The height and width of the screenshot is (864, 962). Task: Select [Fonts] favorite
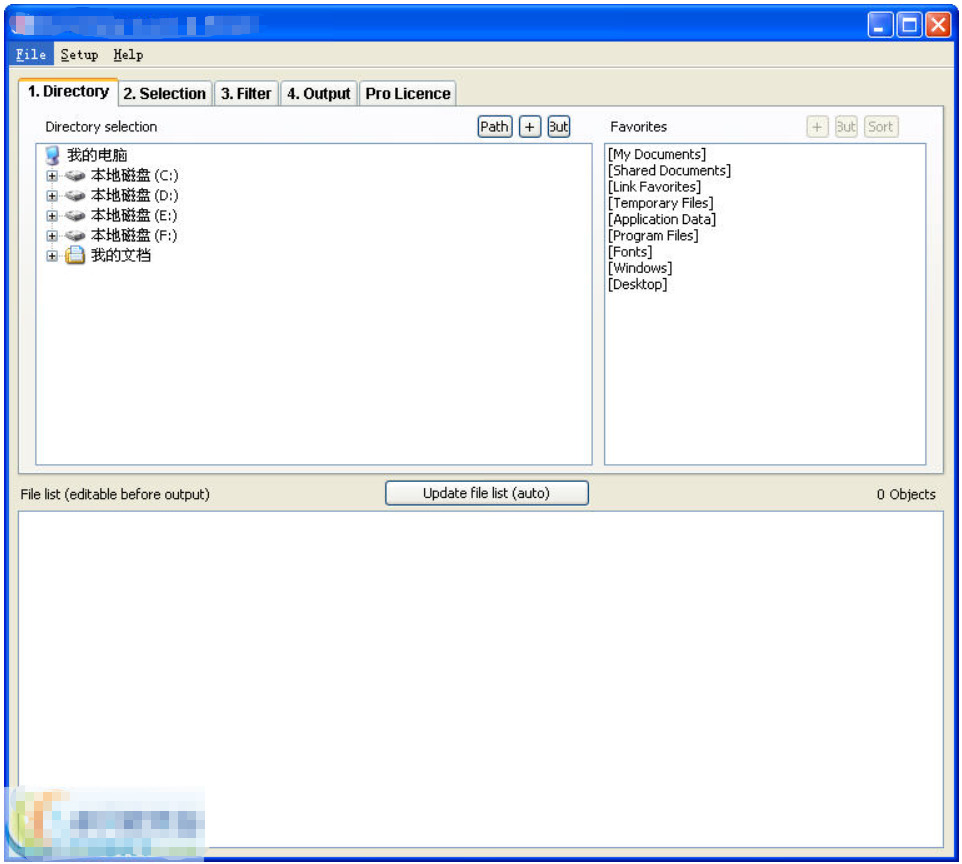click(x=629, y=252)
